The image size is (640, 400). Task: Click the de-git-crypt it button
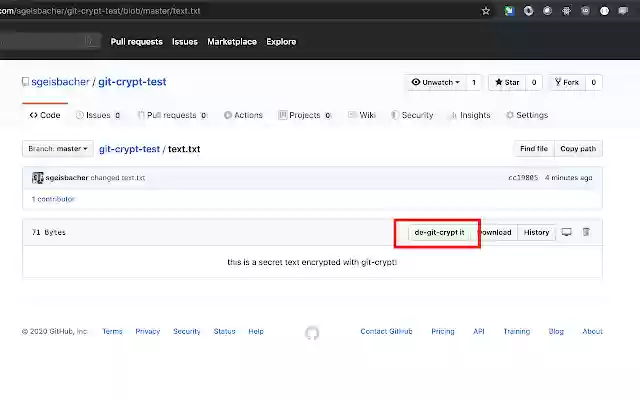tap(439, 232)
